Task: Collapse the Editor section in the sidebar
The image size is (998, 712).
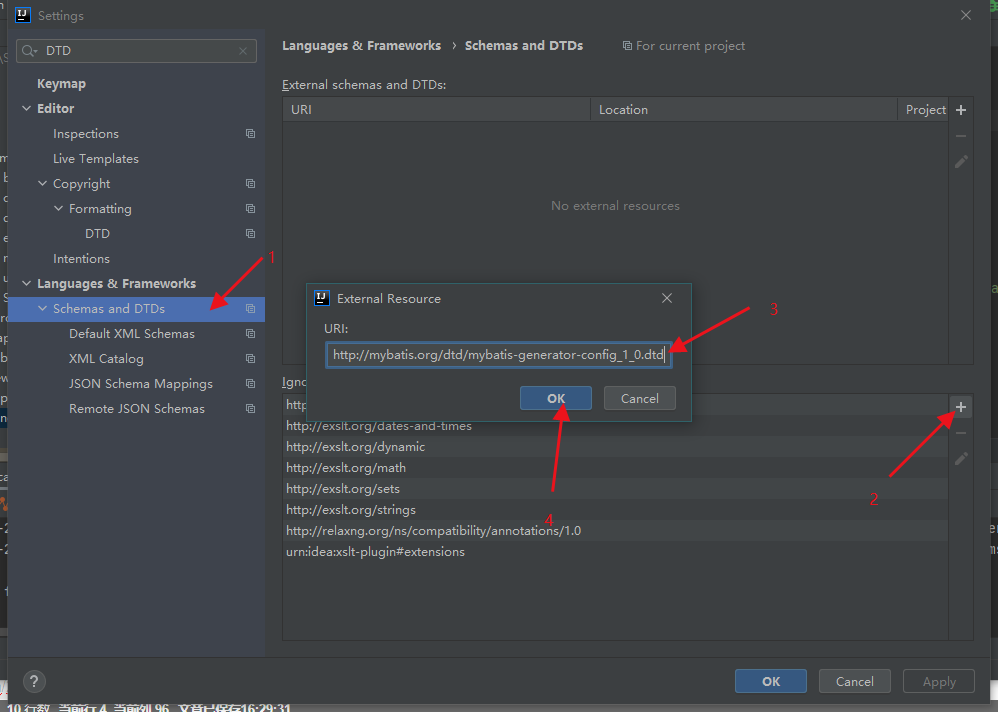Action: coord(26,108)
